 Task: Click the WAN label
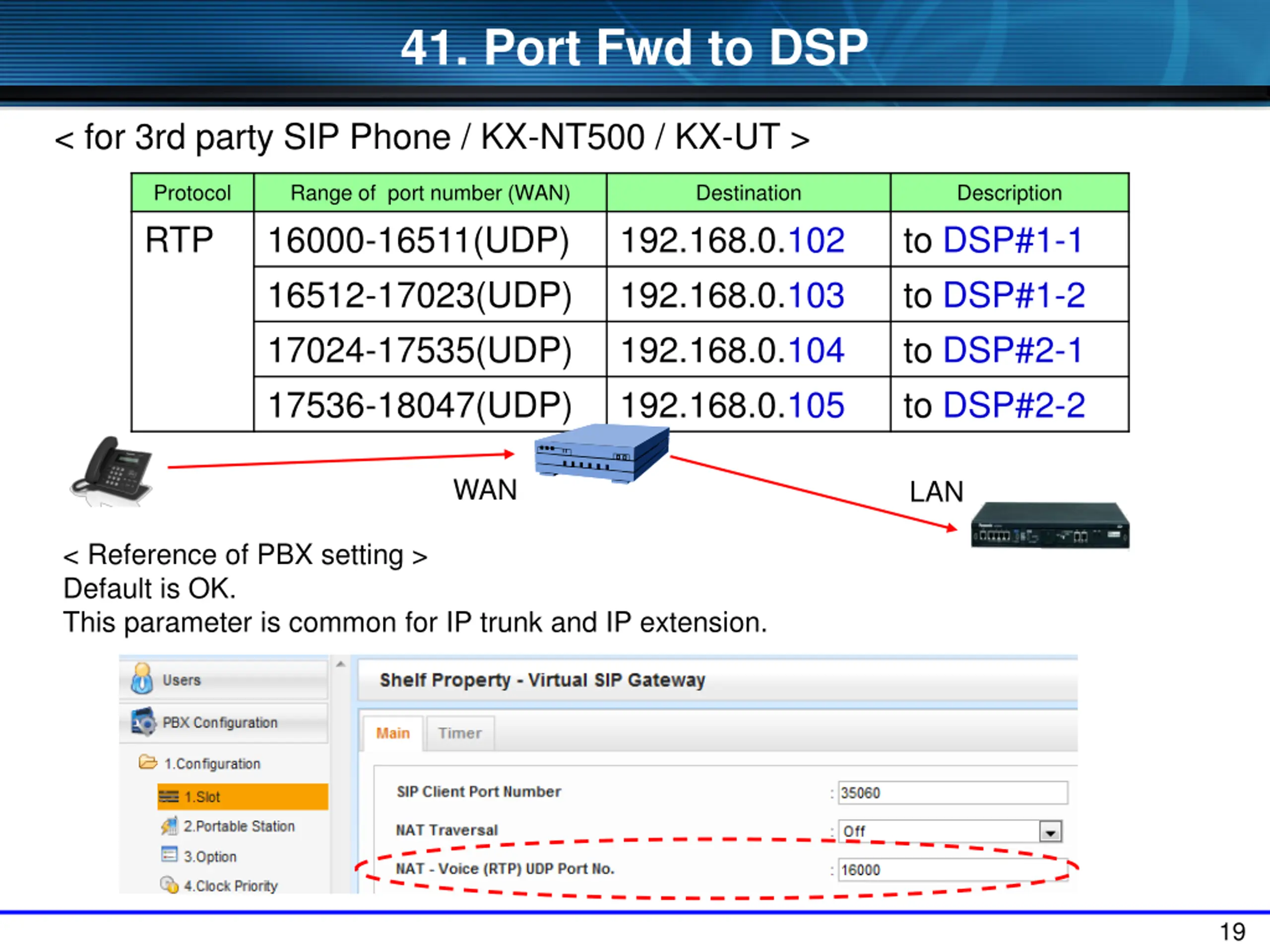click(x=485, y=490)
